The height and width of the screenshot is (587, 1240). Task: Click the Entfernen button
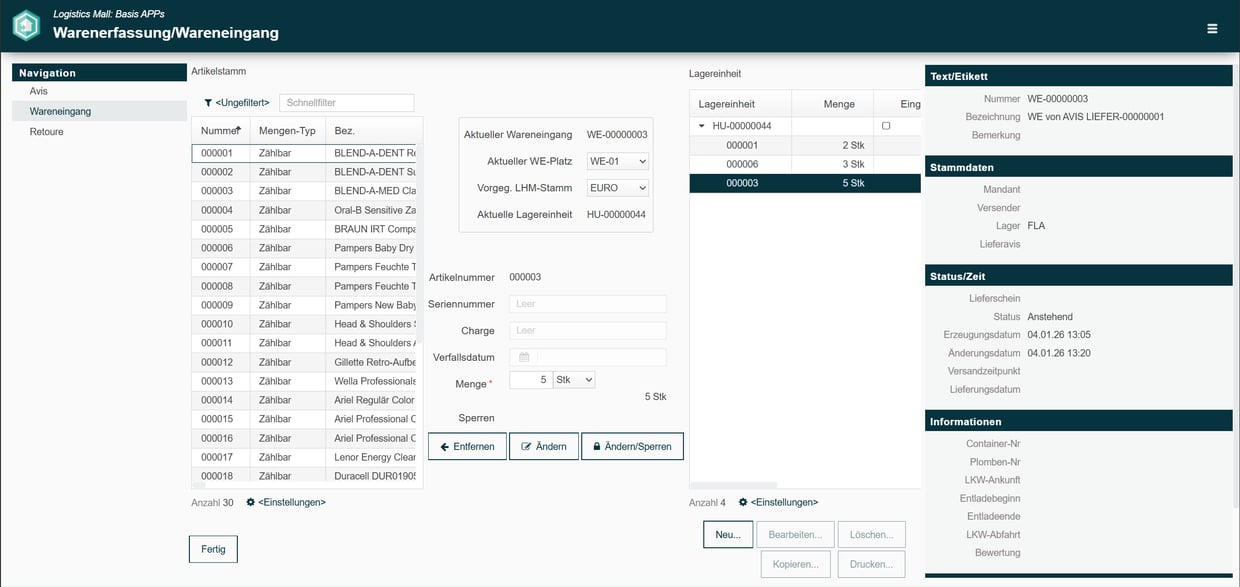[467, 446]
